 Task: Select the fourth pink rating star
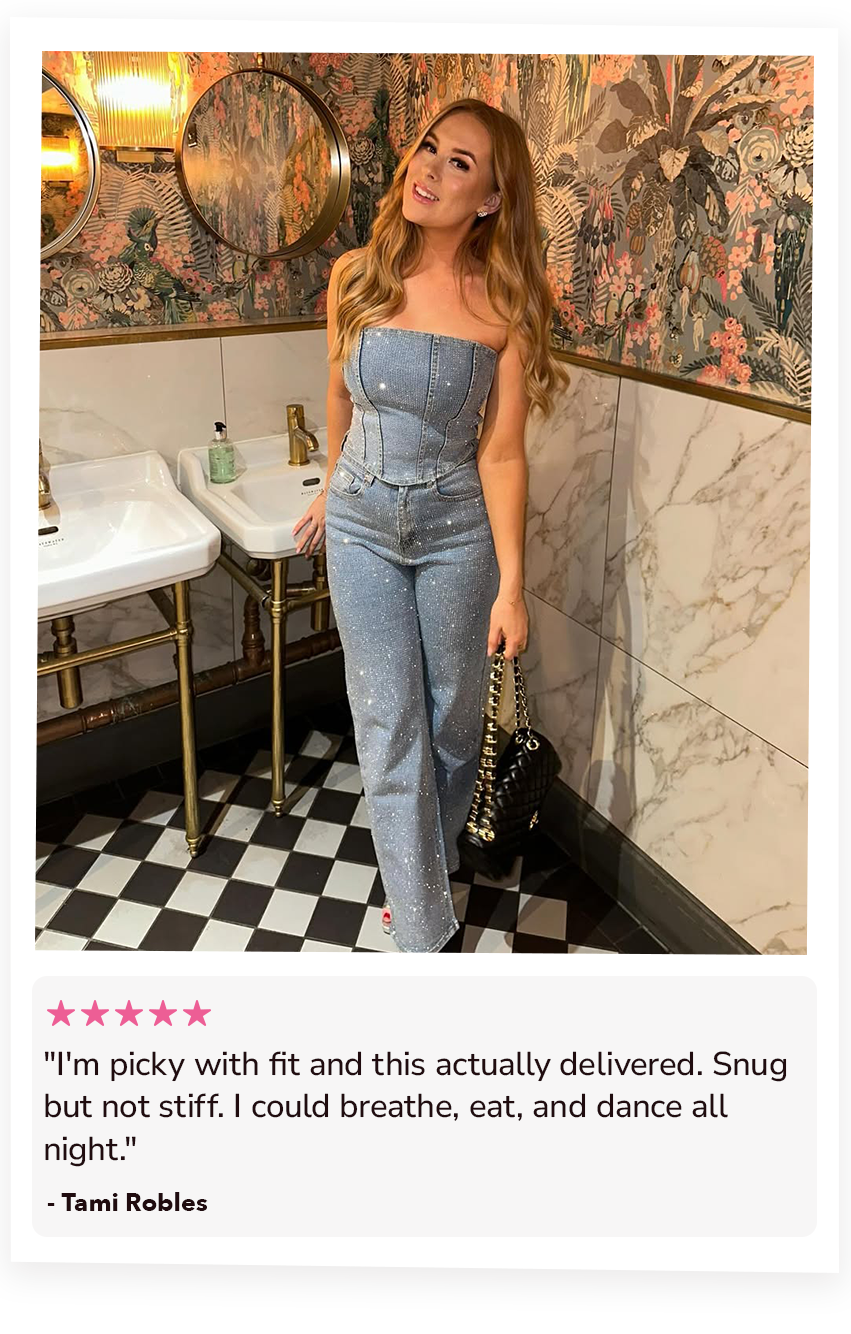(163, 1013)
